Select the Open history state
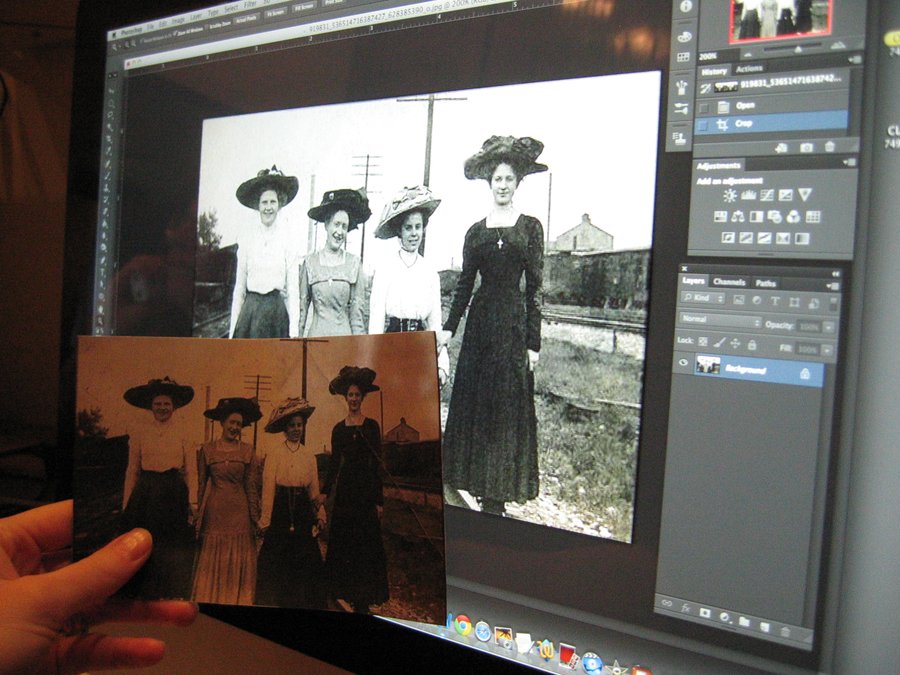Screen dimensions: 900x675 (x=771, y=105)
